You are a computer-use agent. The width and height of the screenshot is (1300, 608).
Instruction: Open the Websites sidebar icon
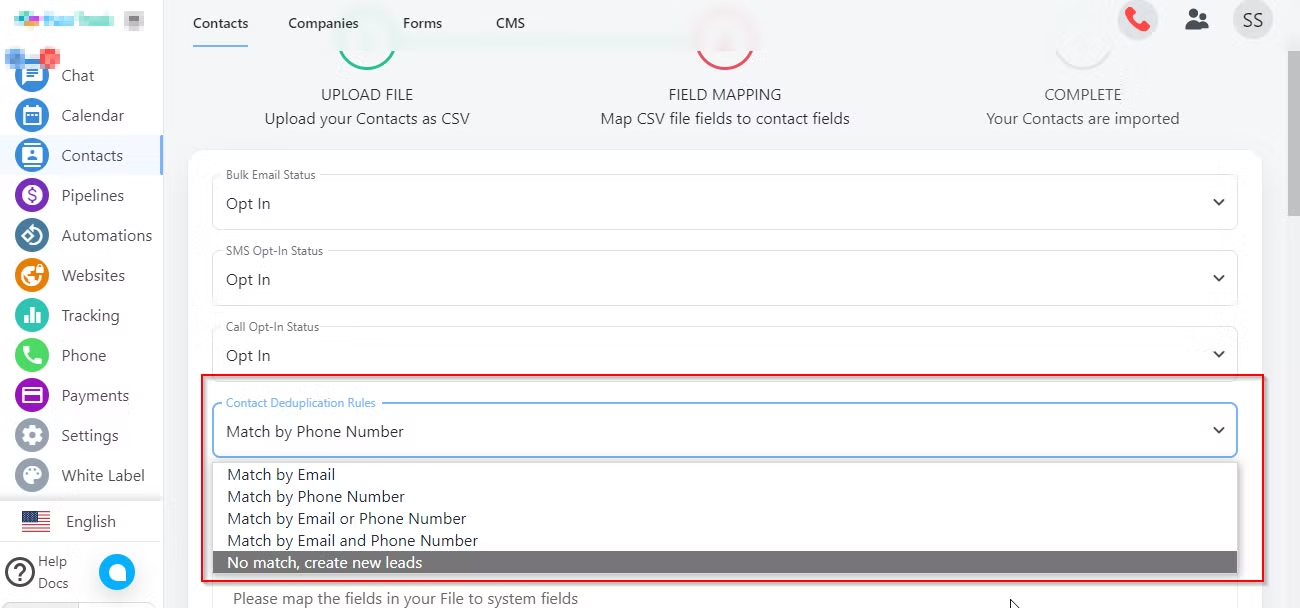pyautogui.click(x=32, y=275)
